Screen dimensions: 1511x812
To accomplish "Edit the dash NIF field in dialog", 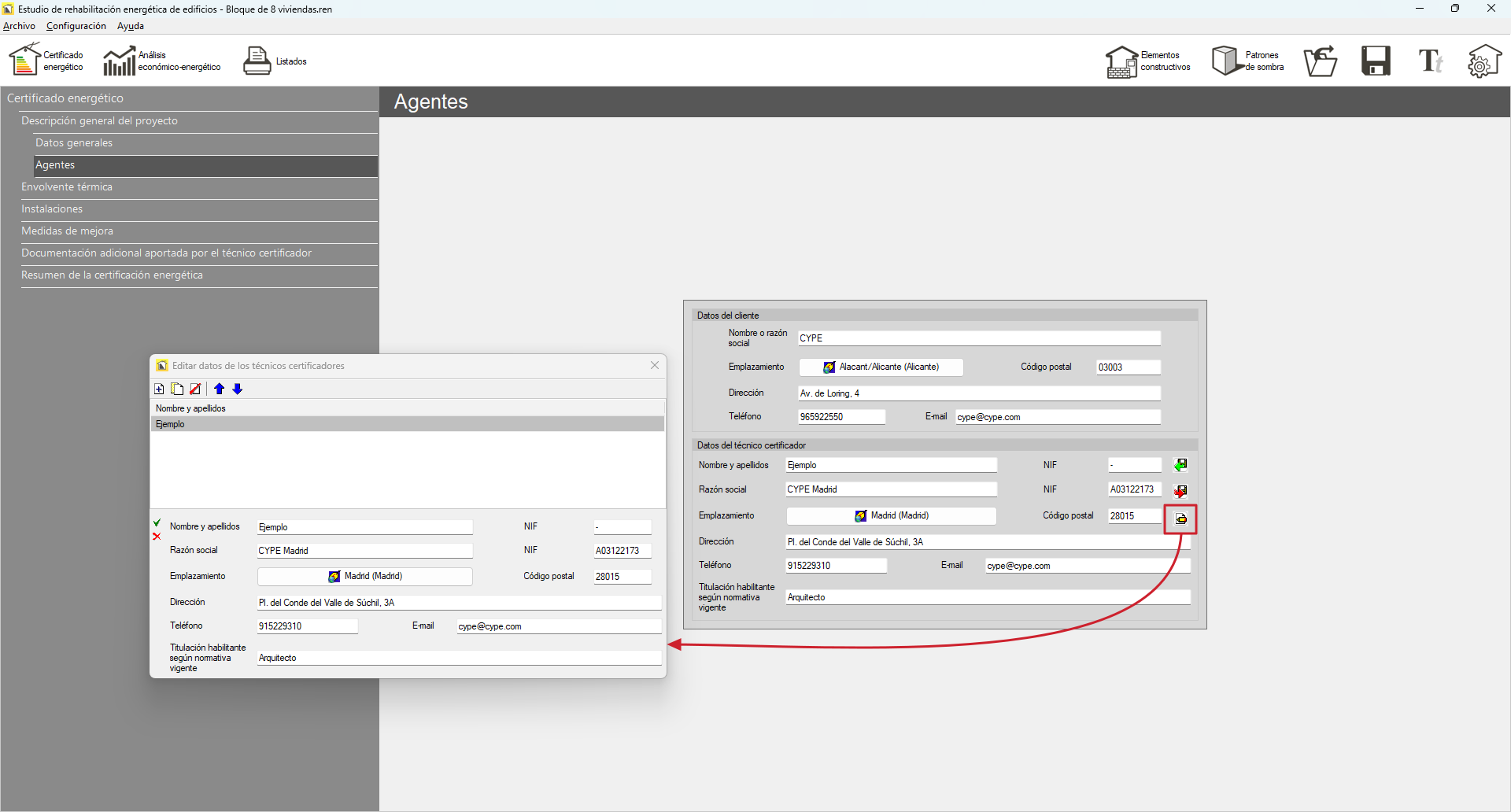I will tap(623, 527).
